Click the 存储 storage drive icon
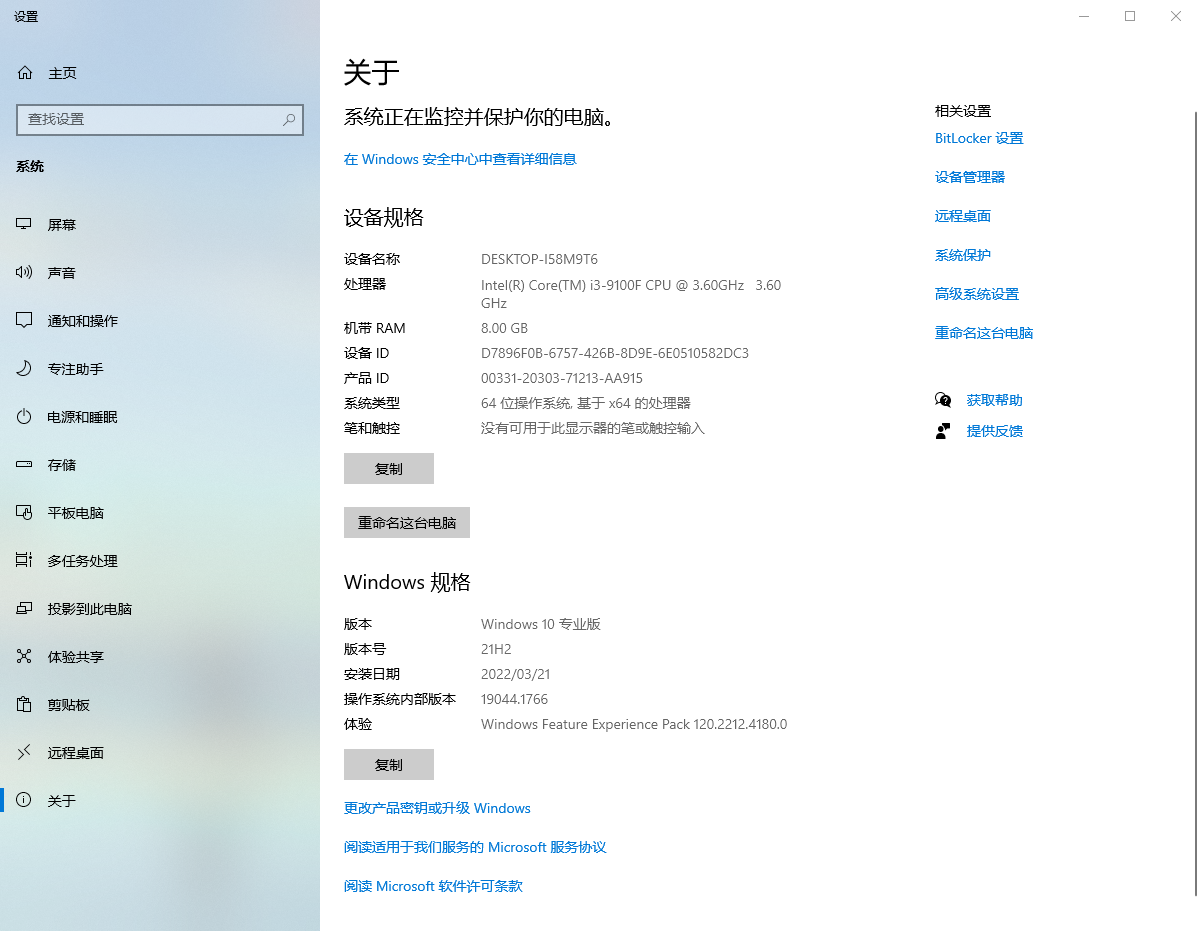The height and width of the screenshot is (931, 1199). coord(24,464)
